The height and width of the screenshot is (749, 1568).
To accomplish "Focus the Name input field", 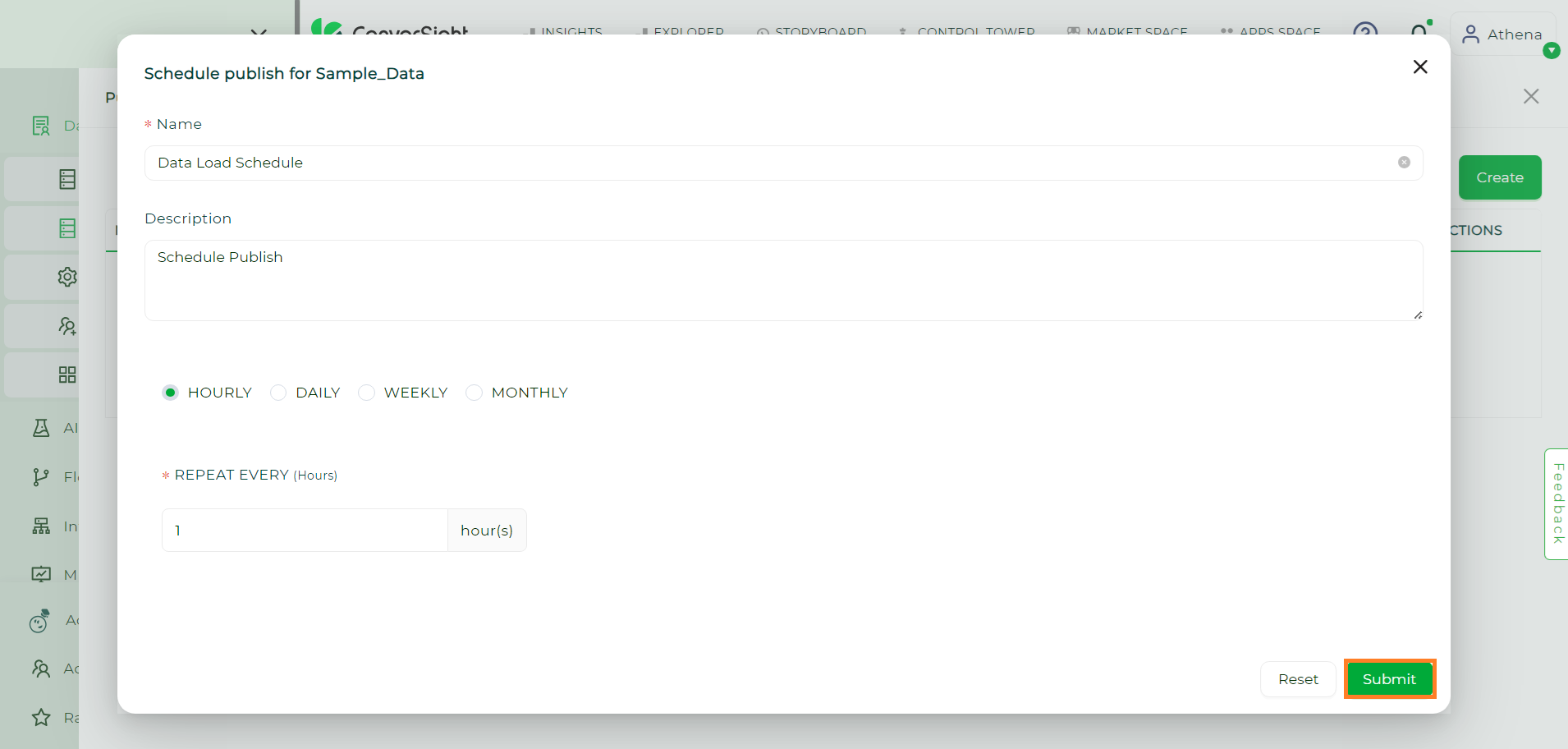I will click(783, 163).
